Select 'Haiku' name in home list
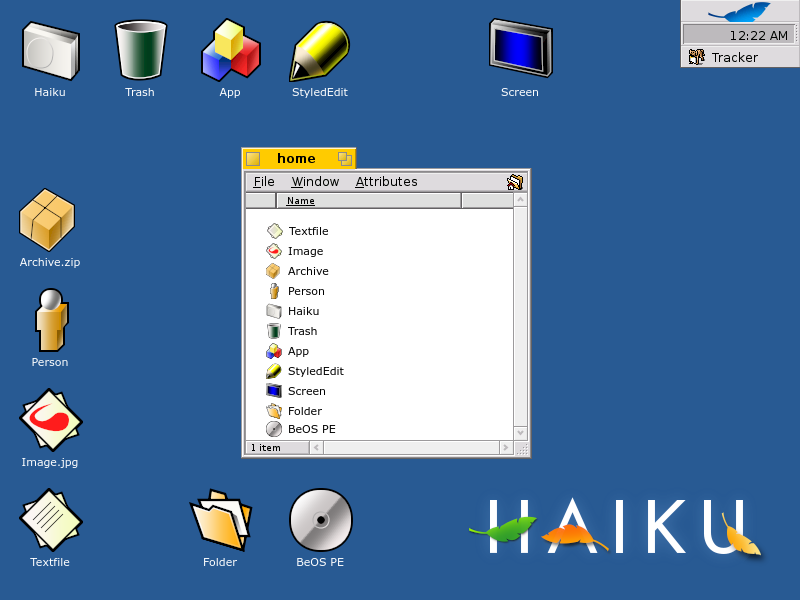Viewport: 800px width, 600px height. tap(304, 311)
